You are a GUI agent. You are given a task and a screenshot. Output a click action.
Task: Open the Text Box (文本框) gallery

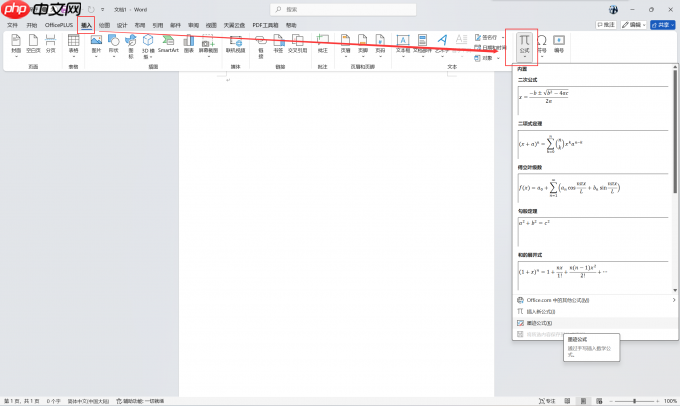[402, 46]
